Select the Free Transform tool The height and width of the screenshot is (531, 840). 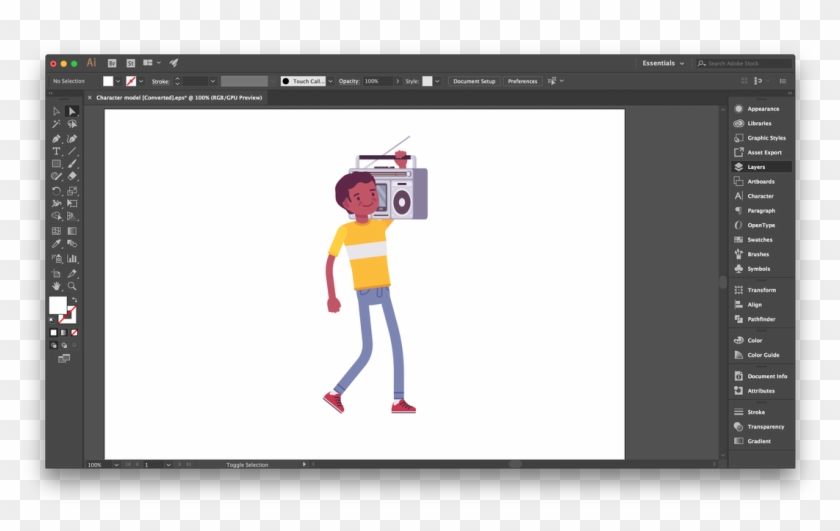72,203
